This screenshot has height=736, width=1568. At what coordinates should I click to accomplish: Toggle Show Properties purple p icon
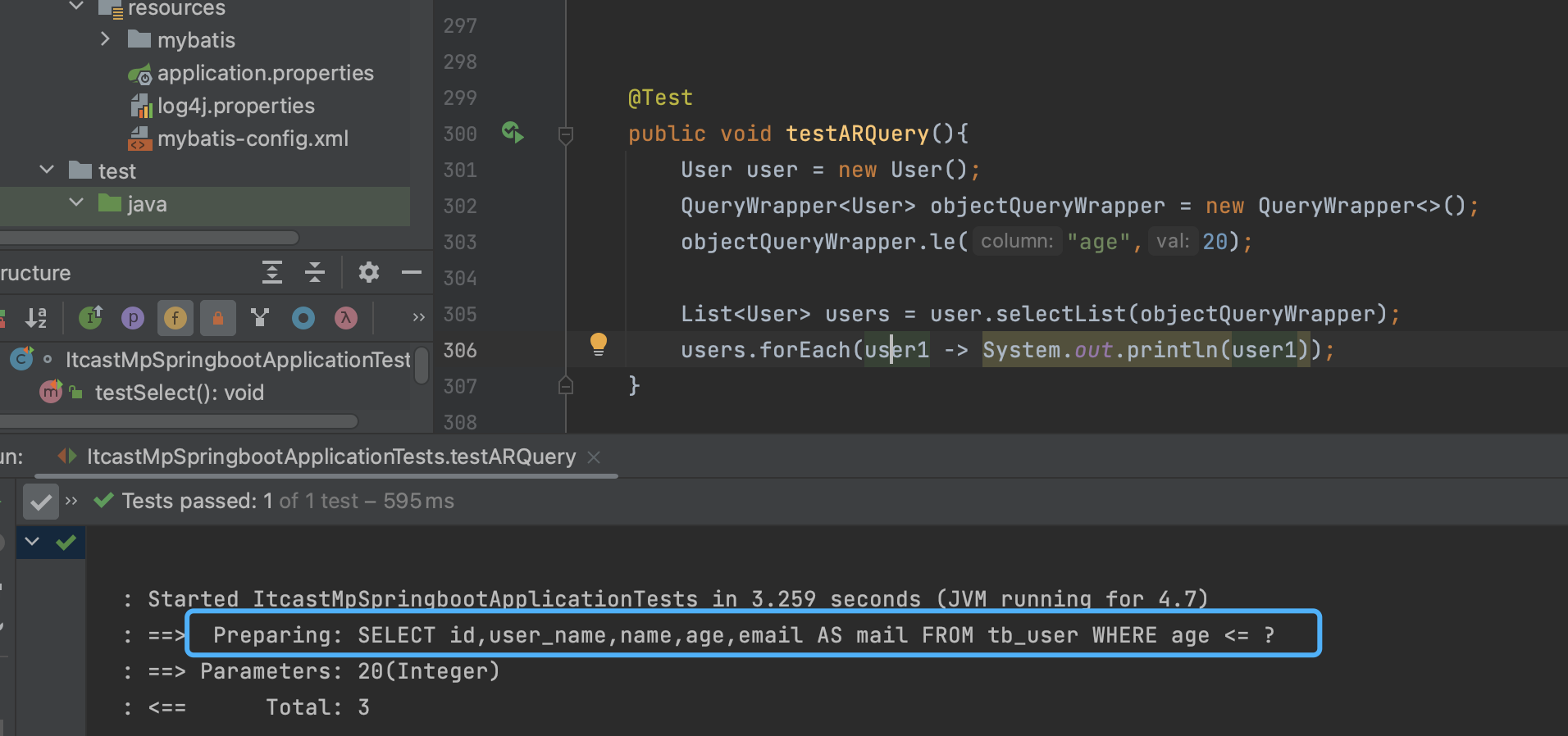133,318
